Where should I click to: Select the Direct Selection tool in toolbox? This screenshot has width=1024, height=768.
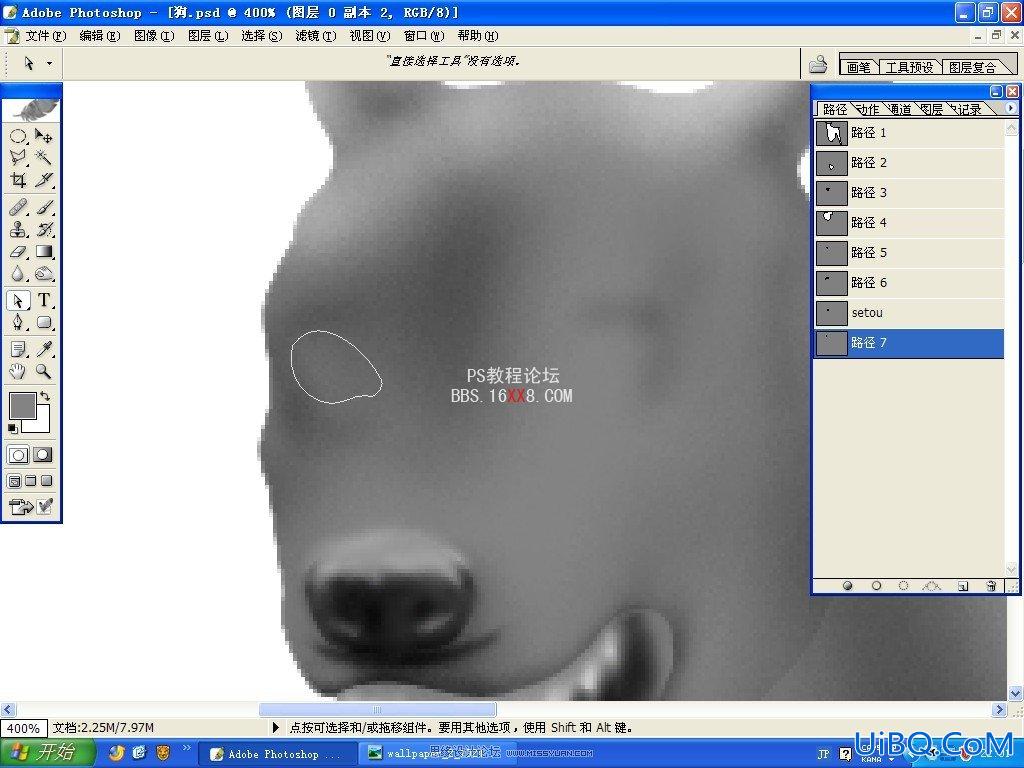point(18,300)
